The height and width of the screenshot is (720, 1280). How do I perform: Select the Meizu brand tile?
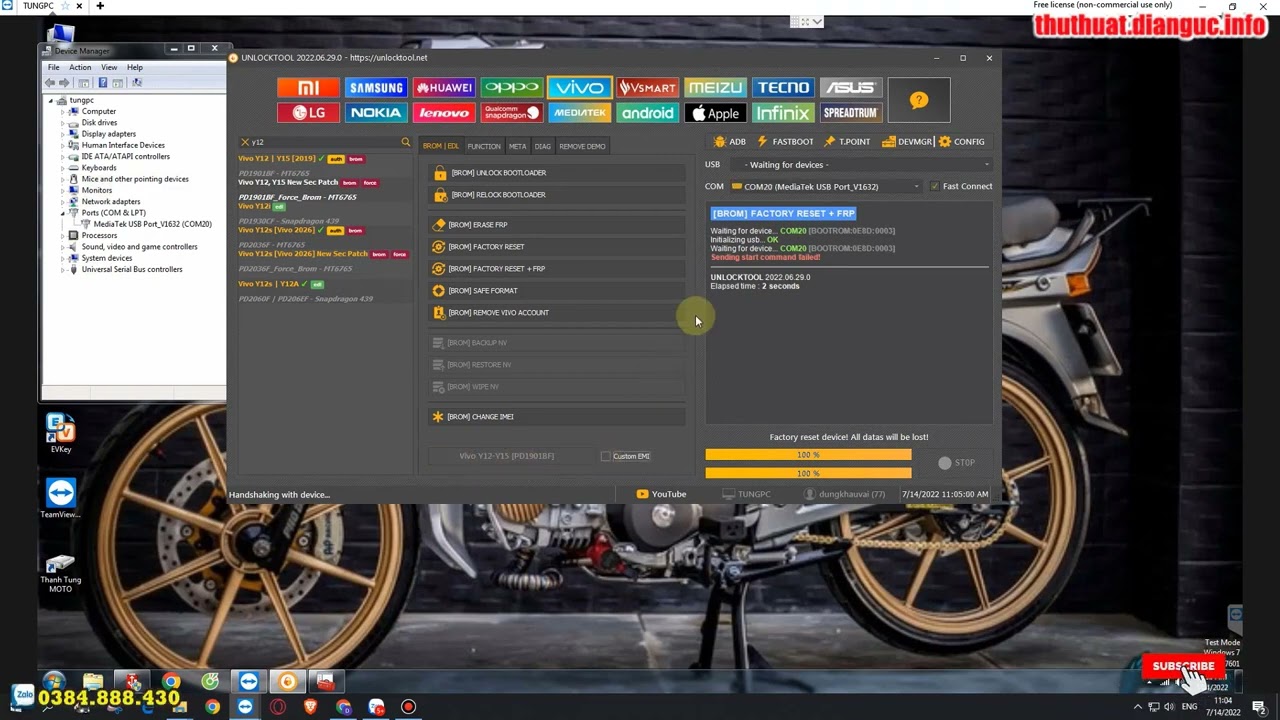pyautogui.click(x=715, y=88)
